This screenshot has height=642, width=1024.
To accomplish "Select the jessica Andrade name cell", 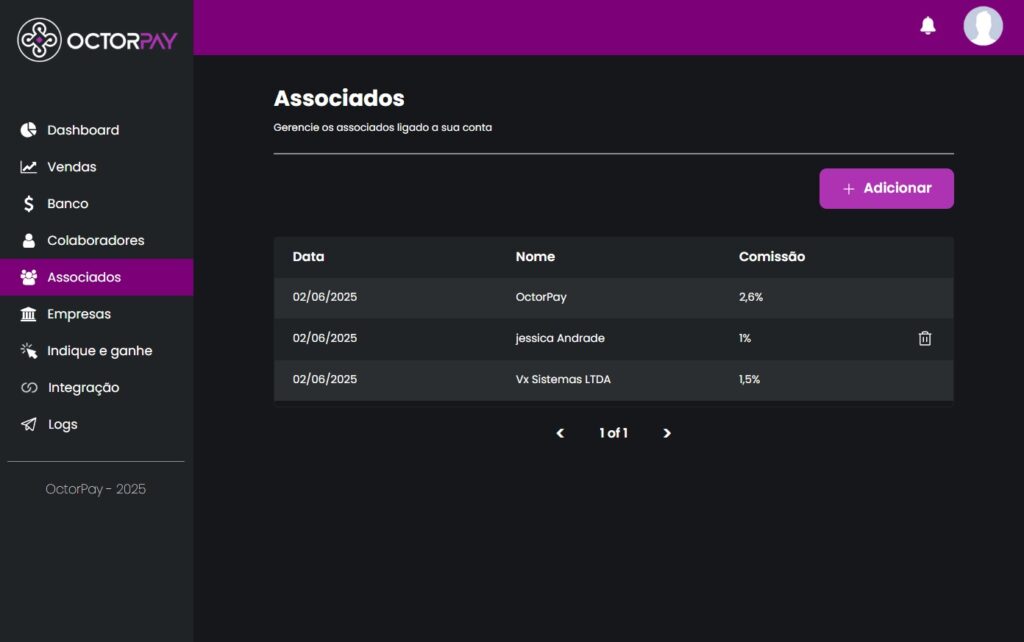I will (x=560, y=338).
